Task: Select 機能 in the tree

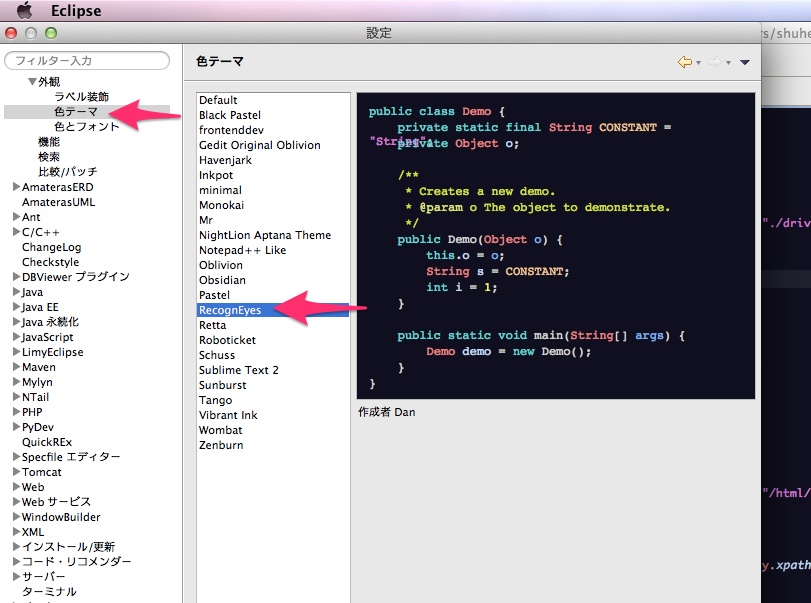Action: pyautogui.click(x=49, y=142)
